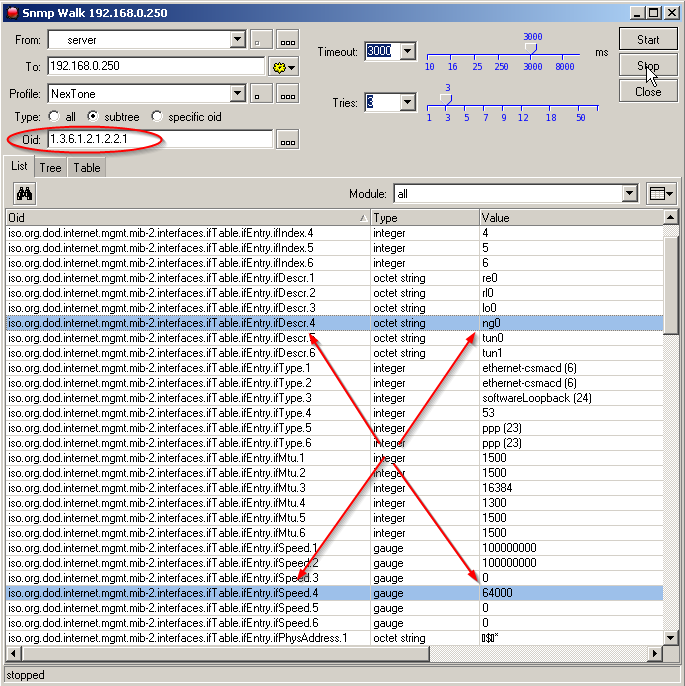Click the horizontal scrollbar right arrow
The width and height of the screenshot is (685, 686).
(655, 654)
